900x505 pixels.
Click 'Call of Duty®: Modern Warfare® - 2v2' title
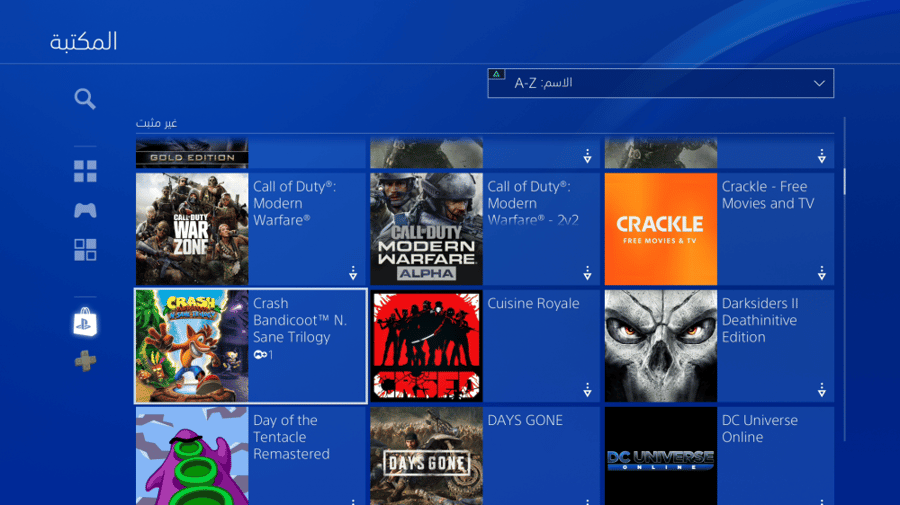click(533, 203)
